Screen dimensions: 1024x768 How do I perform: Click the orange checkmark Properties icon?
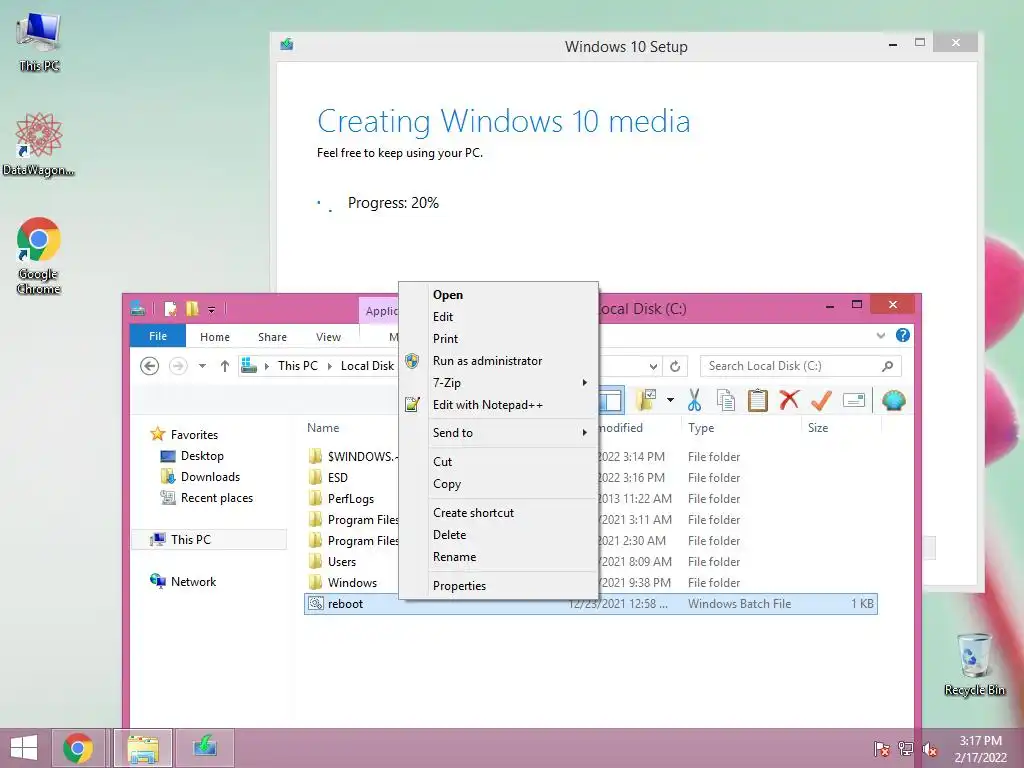(x=821, y=400)
